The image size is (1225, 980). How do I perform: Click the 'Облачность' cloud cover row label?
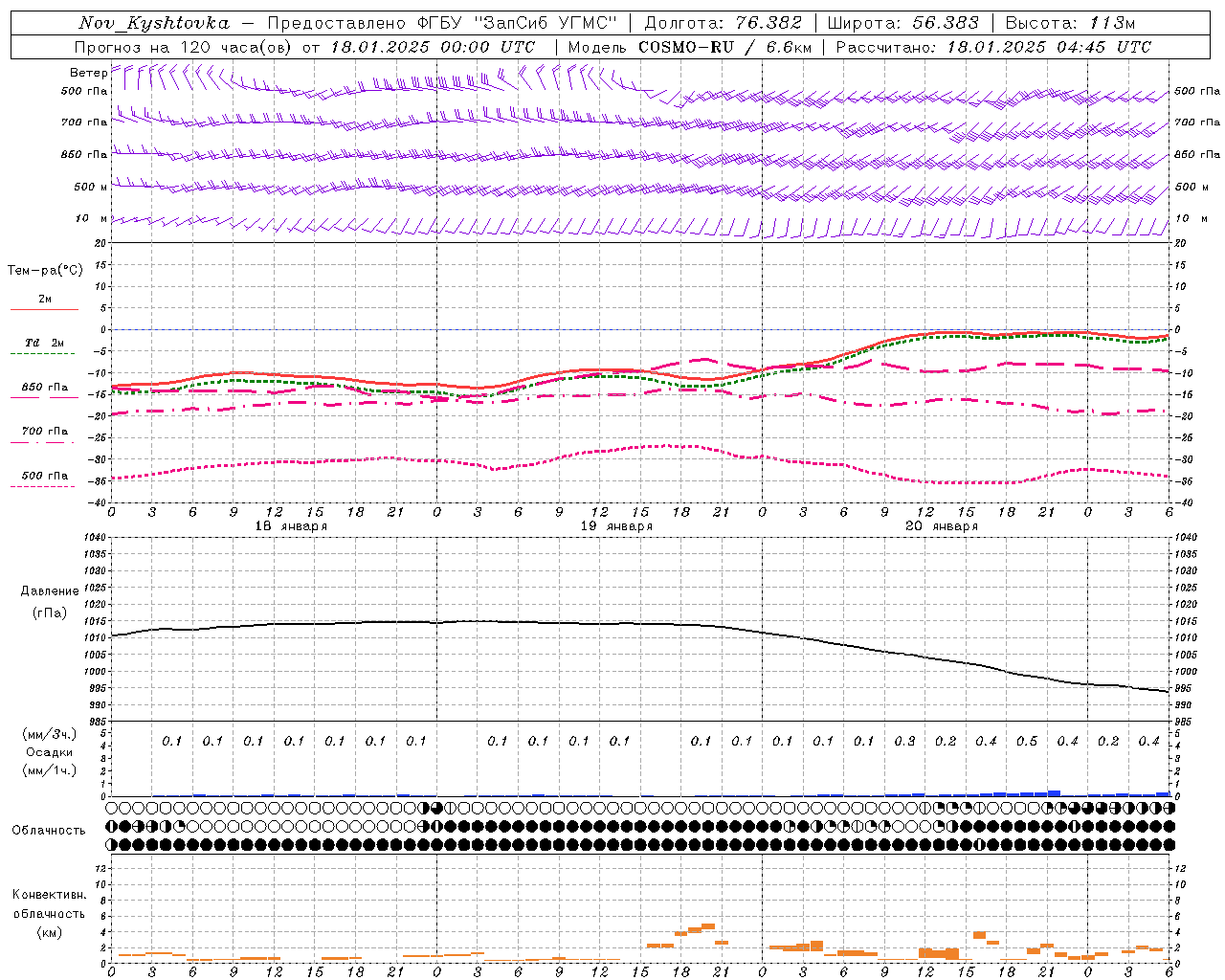click(x=49, y=831)
